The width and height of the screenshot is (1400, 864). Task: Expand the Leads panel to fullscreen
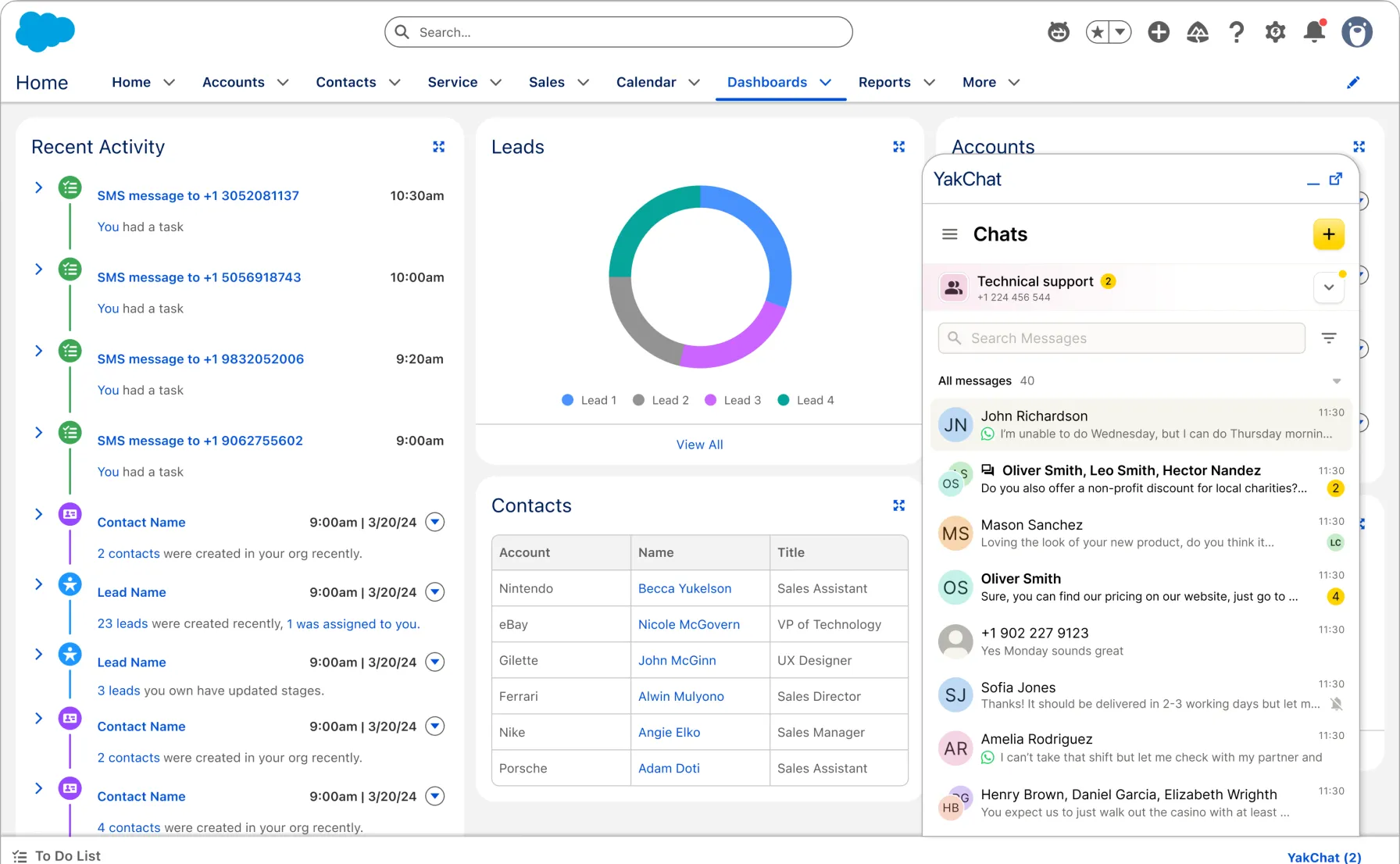point(899,147)
